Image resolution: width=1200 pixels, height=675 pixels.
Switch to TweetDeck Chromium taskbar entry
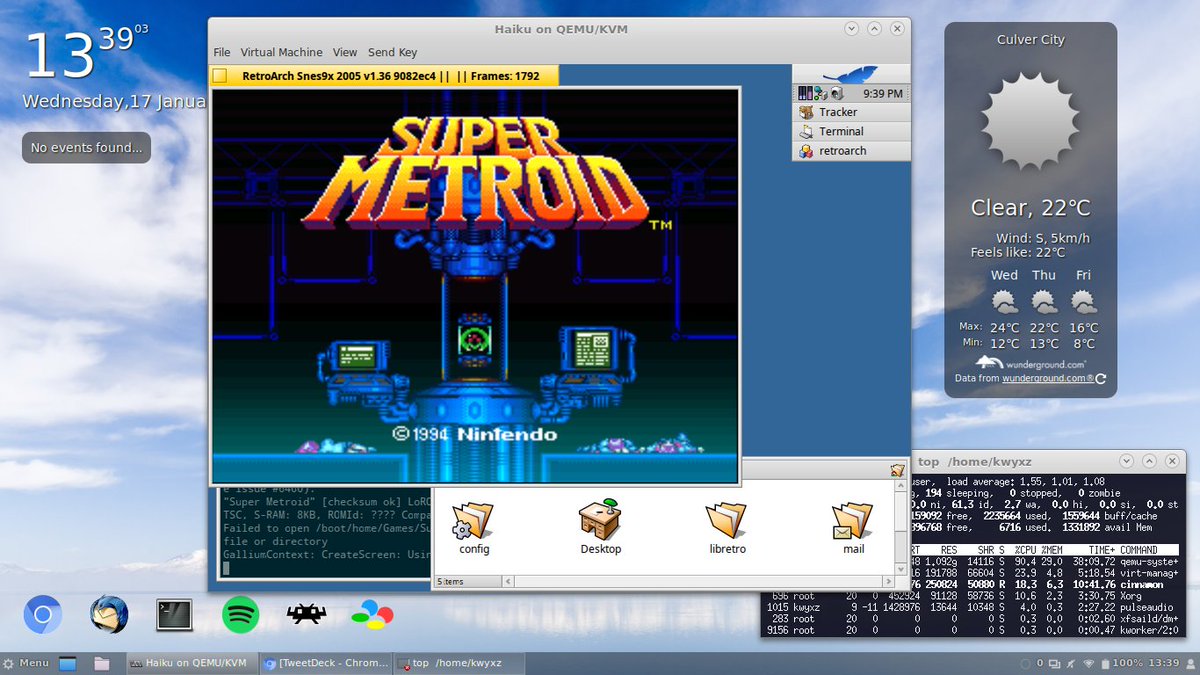(324, 663)
